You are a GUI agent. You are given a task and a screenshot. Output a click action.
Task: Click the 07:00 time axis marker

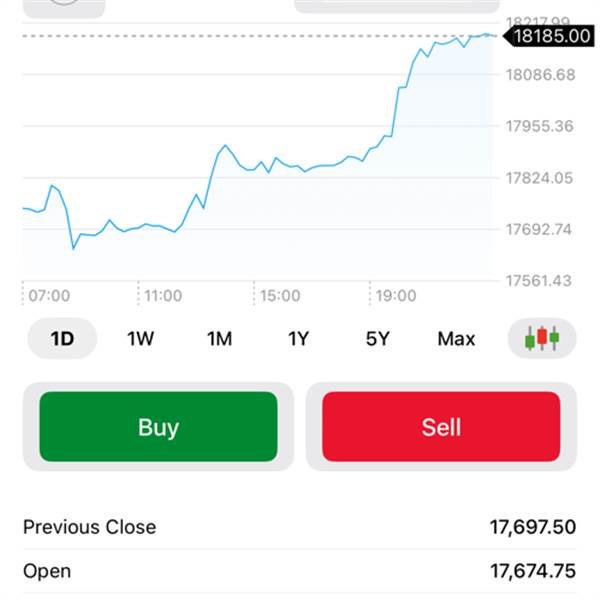tap(49, 296)
